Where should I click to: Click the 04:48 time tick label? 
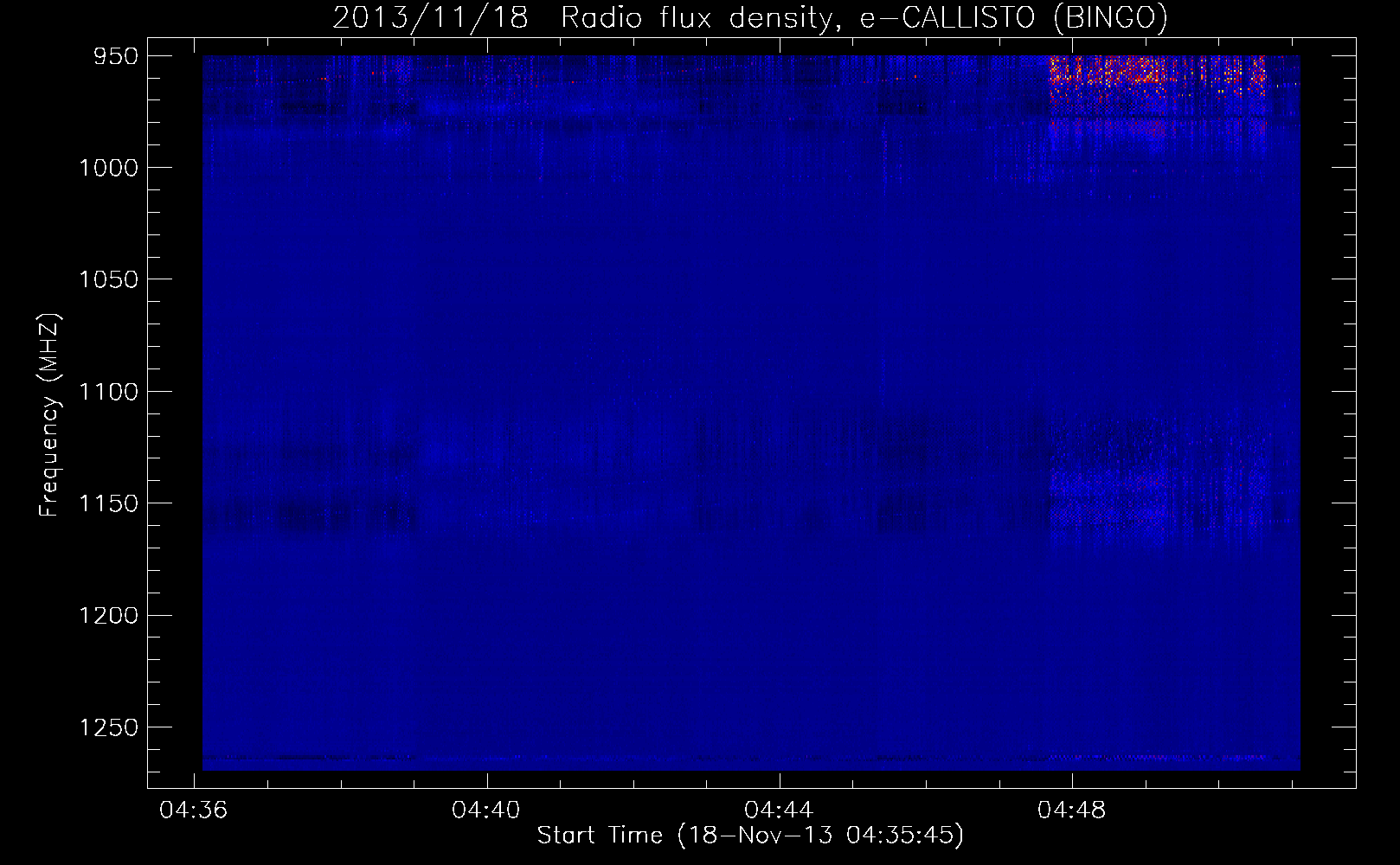click(1071, 811)
